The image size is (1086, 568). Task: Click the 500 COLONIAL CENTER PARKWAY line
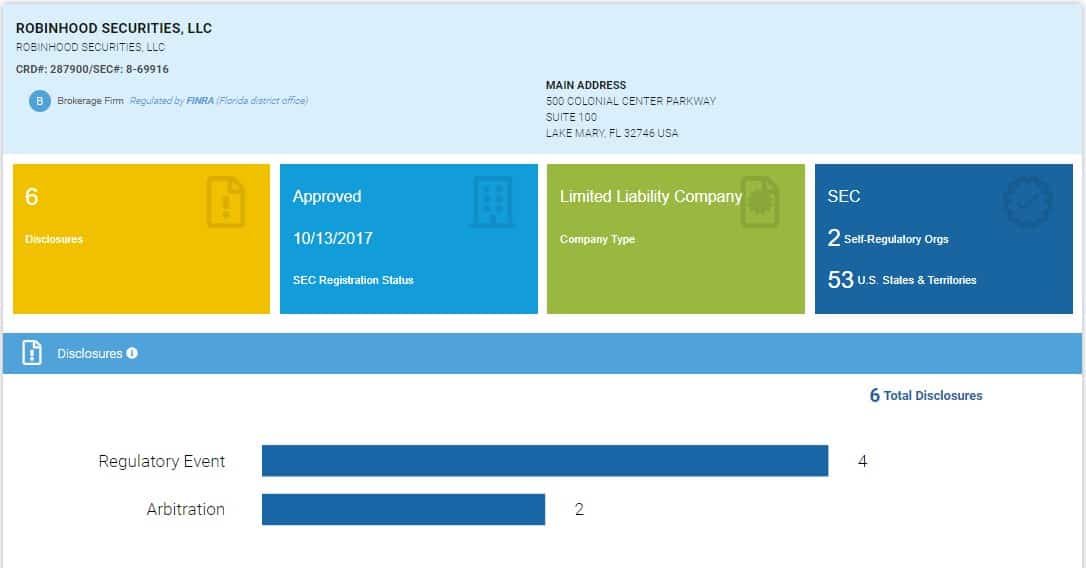631,101
